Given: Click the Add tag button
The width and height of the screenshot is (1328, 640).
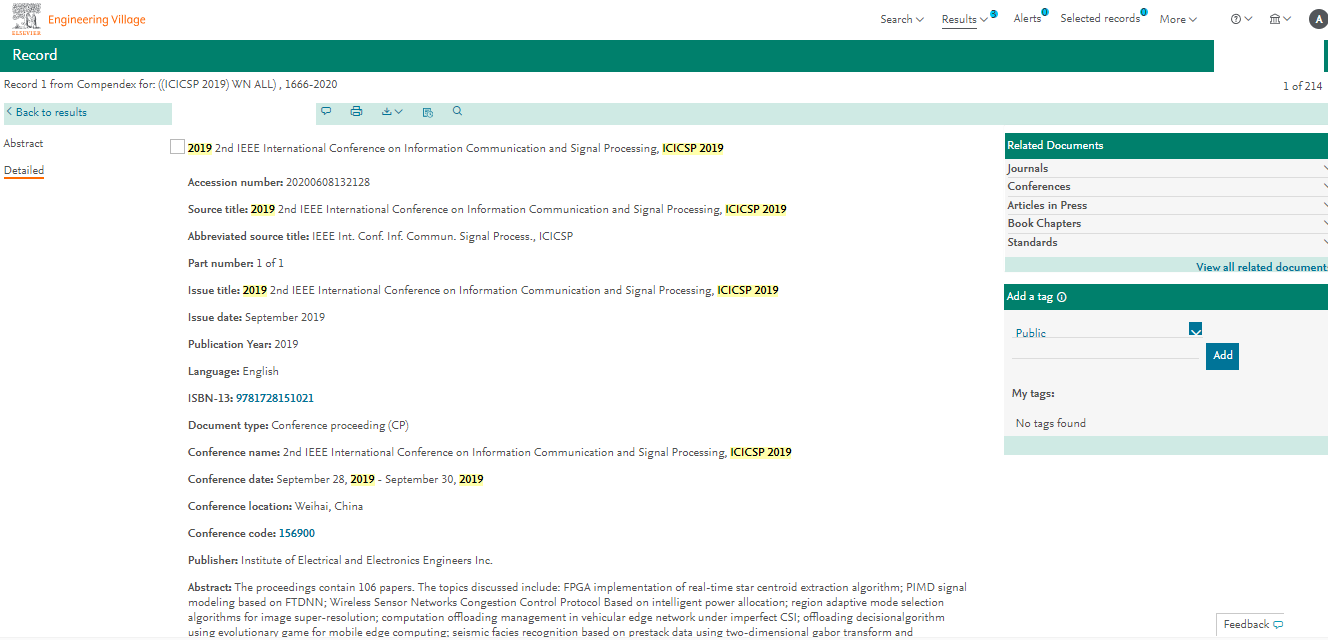Looking at the screenshot, I should coord(1222,355).
